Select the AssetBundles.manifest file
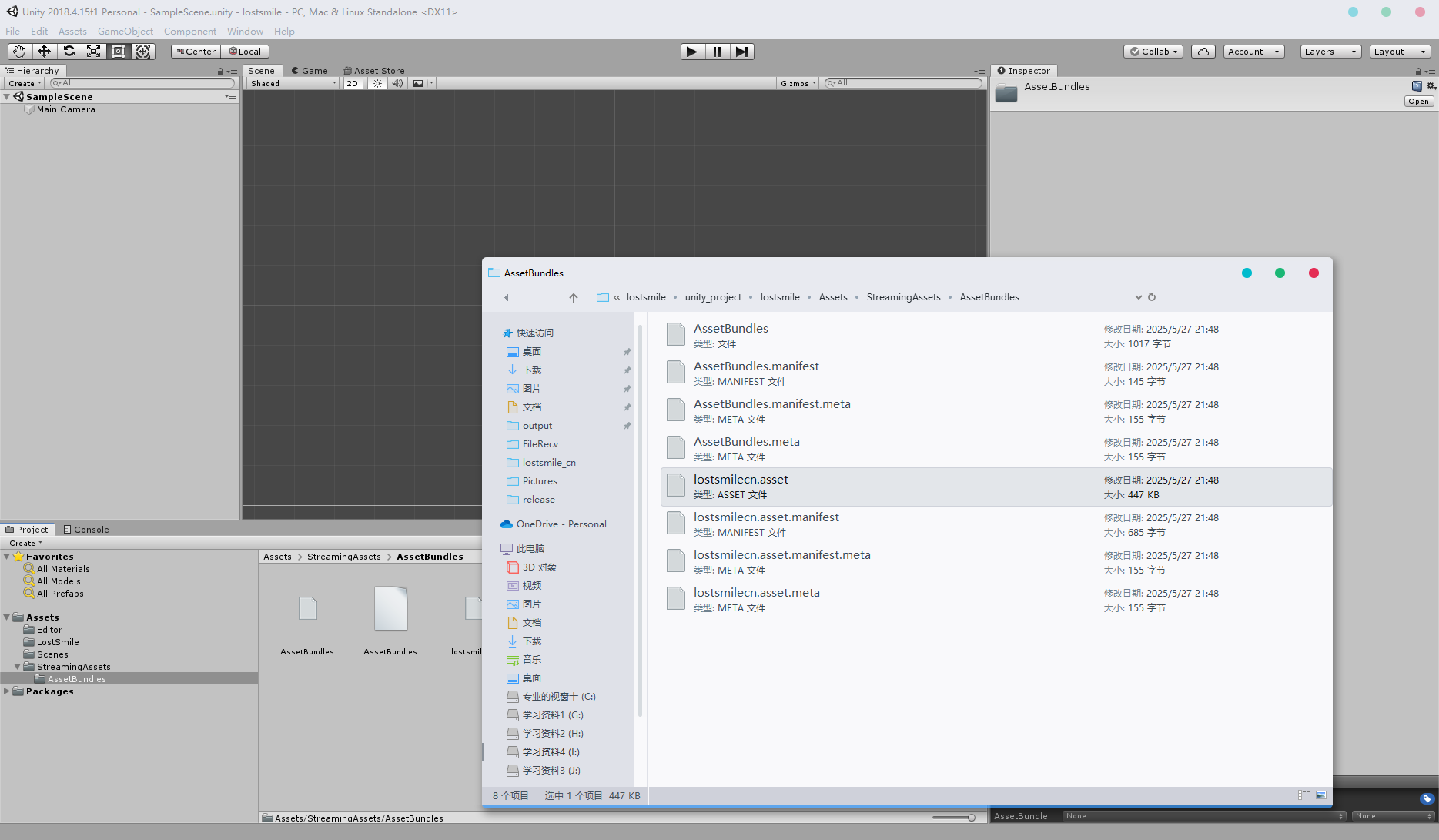The image size is (1439, 840). 996,373
